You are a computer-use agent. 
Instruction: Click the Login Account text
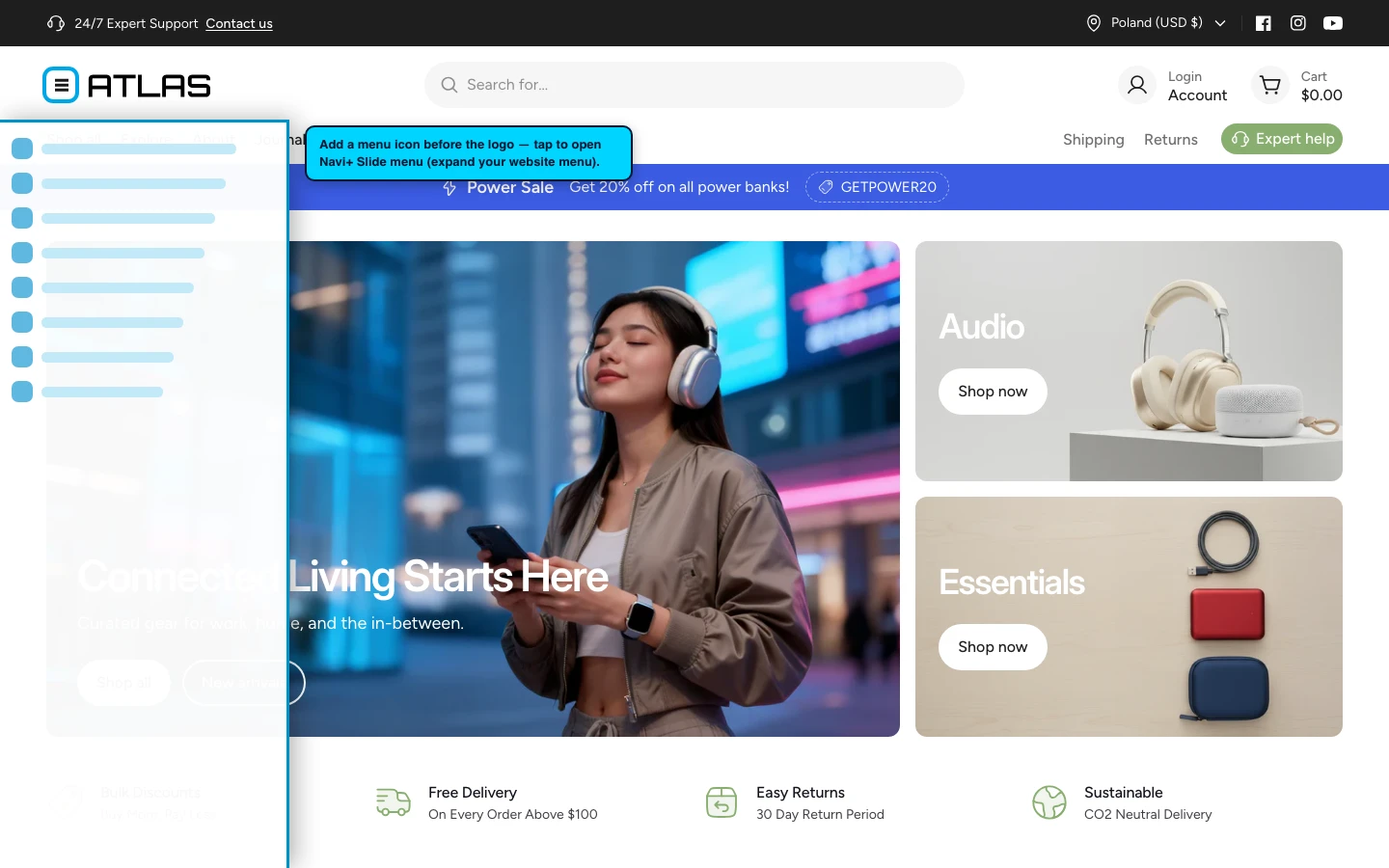pos(1197,86)
